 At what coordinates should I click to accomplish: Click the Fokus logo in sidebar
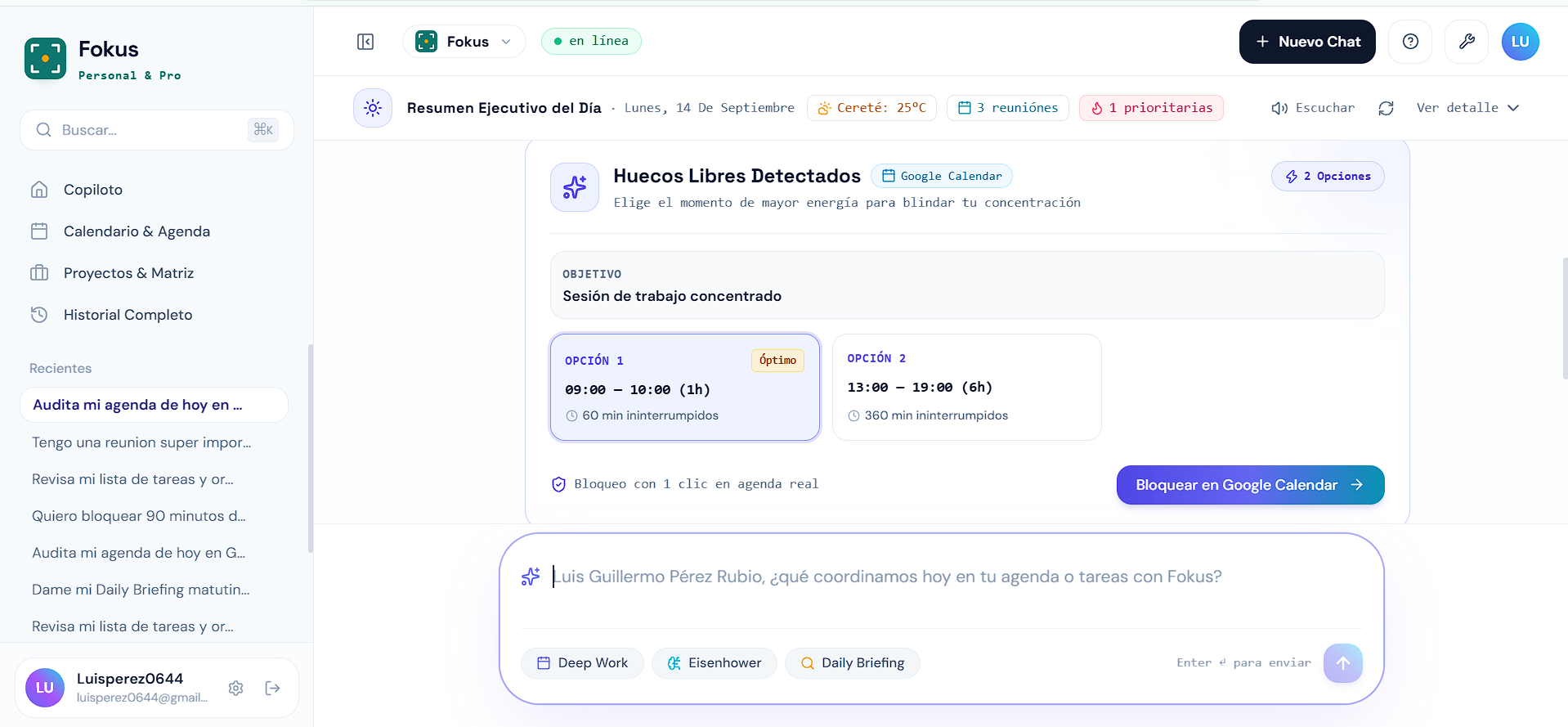click(x=46, y=59)
